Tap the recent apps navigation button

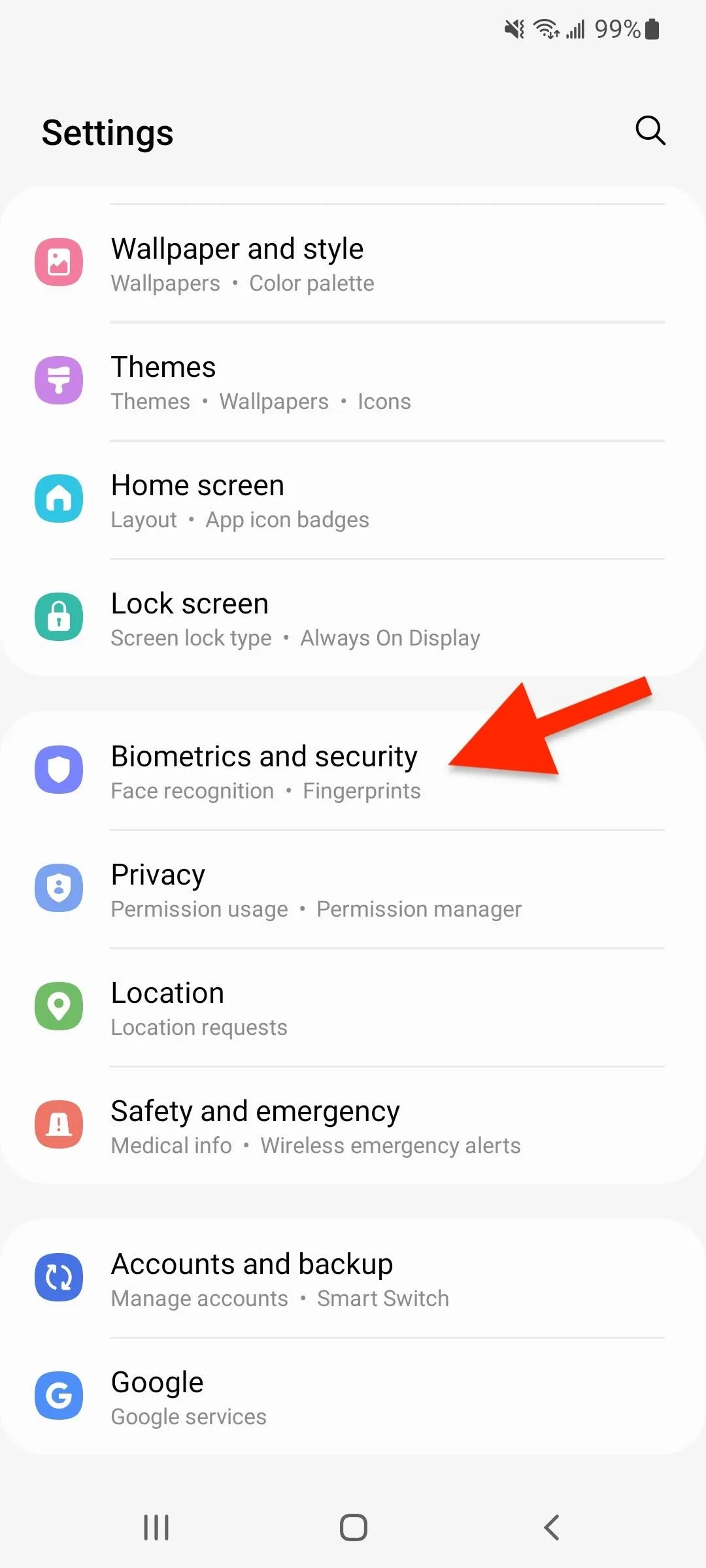click(156, 1527)
